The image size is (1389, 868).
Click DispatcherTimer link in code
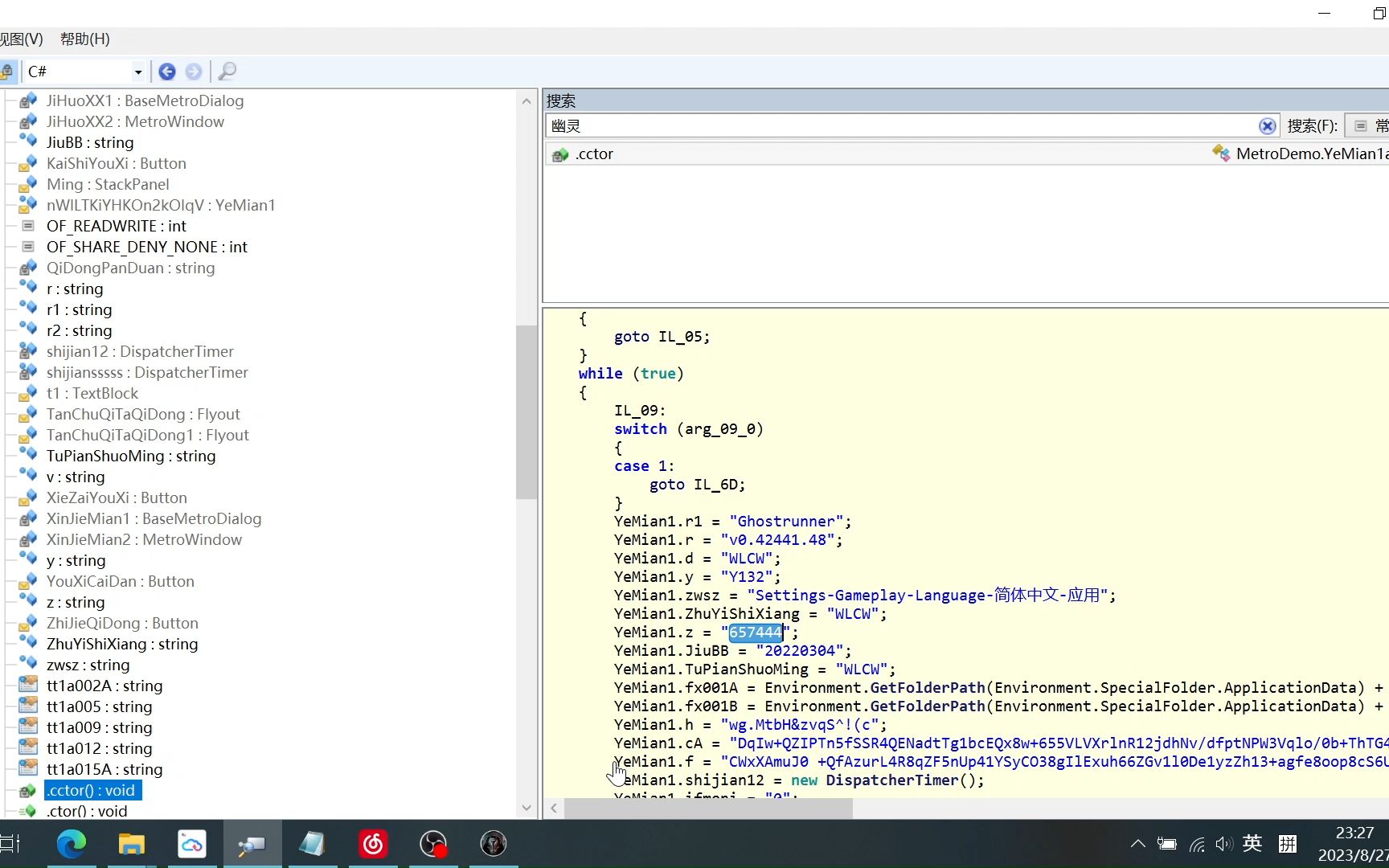(891, 780)
